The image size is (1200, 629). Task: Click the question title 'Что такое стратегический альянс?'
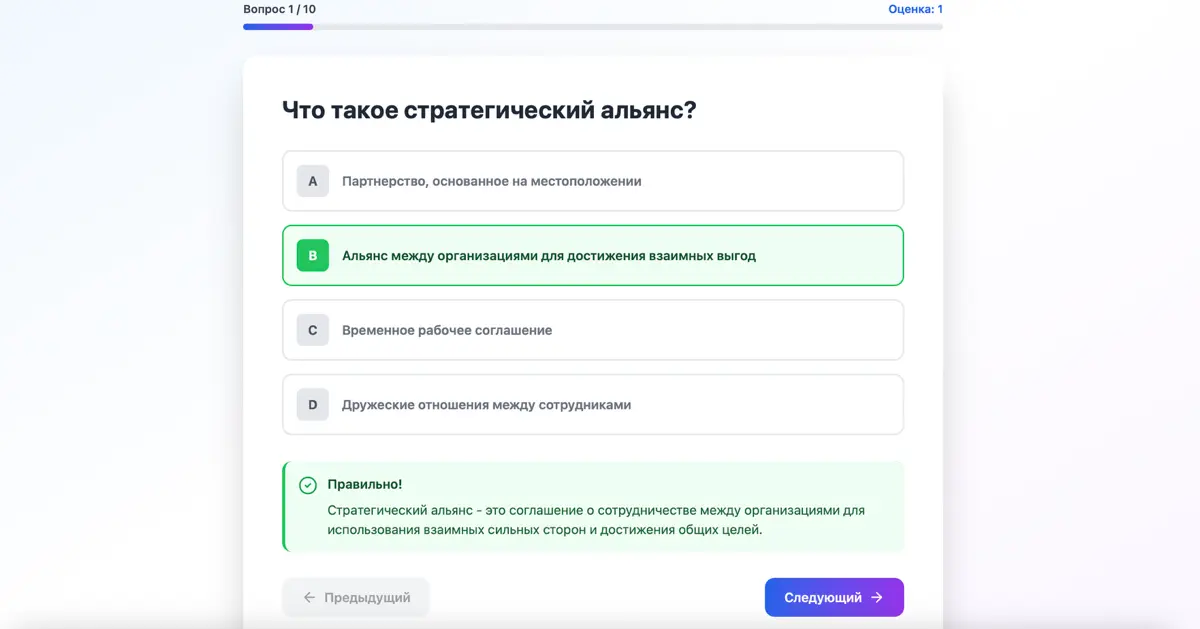490,109
